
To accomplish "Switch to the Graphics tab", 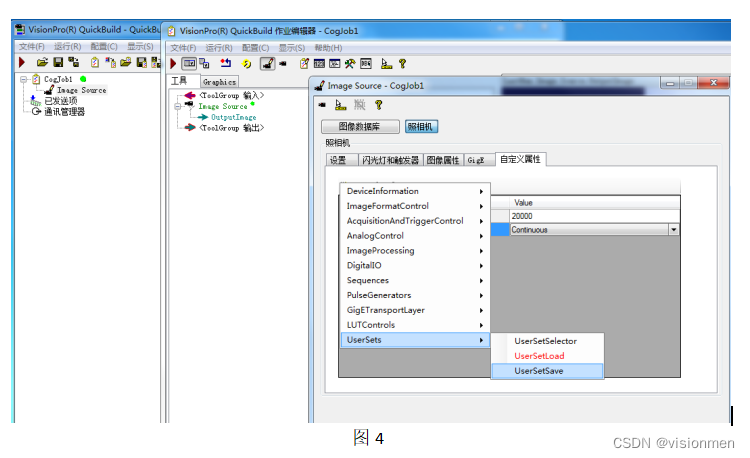I will pos(219,82).
